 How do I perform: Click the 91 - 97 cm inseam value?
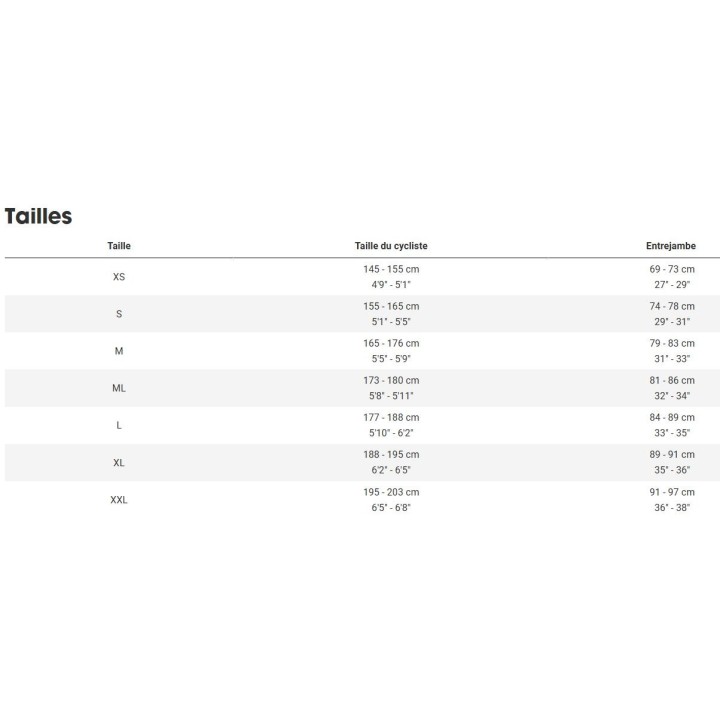pos(670,492)
